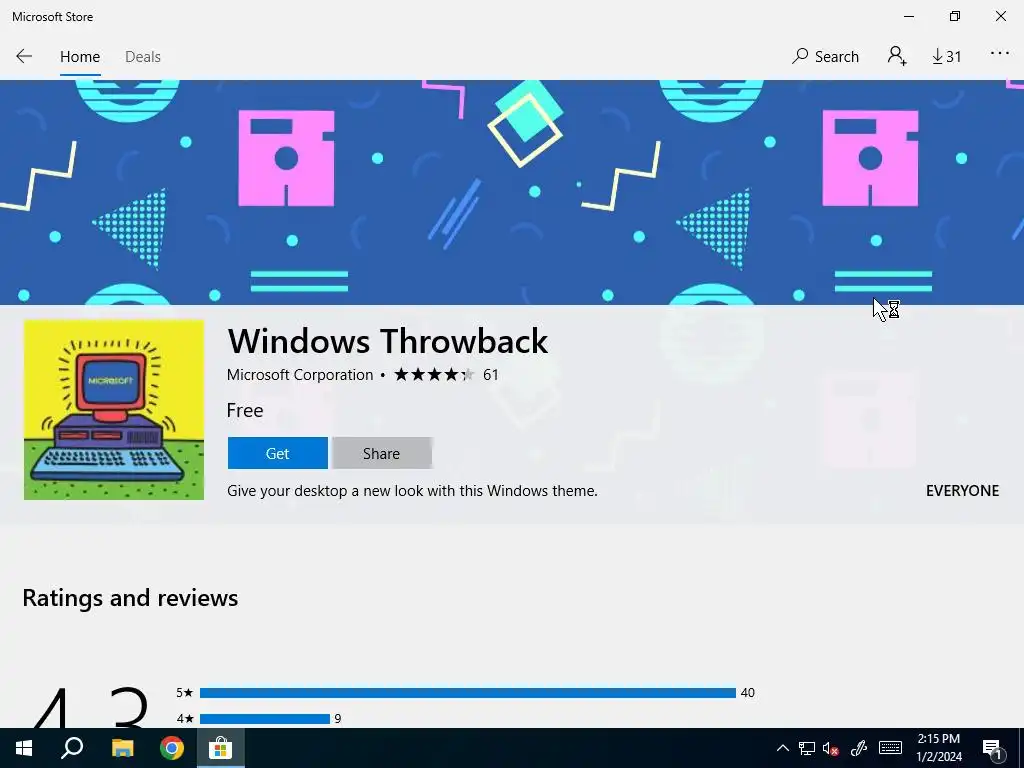Image resolution: width=1024 pixels, height=768 pixels.
Task: Click the Windows Throwback app thumbnail
Action: click(x=114, y=410)
